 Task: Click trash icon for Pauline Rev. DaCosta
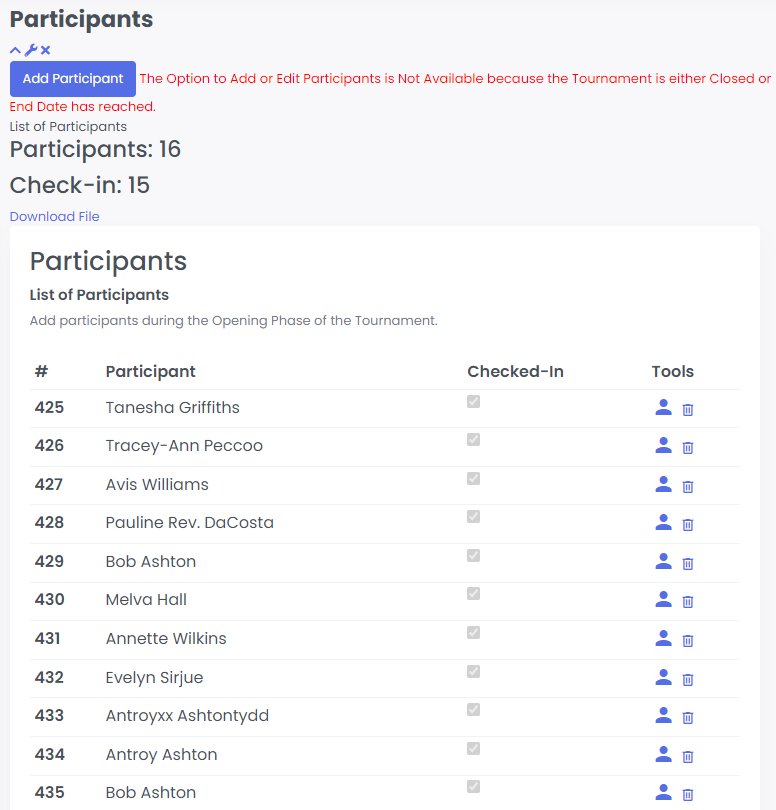(x=688, y=525)
